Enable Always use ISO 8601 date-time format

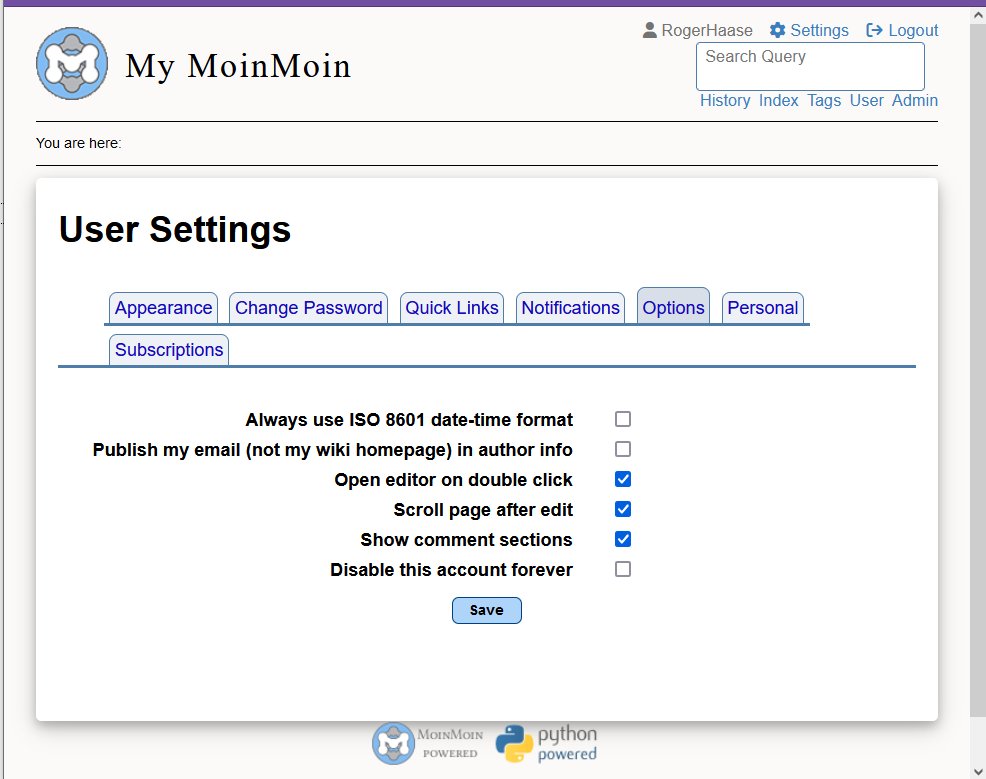click(623, 419)
